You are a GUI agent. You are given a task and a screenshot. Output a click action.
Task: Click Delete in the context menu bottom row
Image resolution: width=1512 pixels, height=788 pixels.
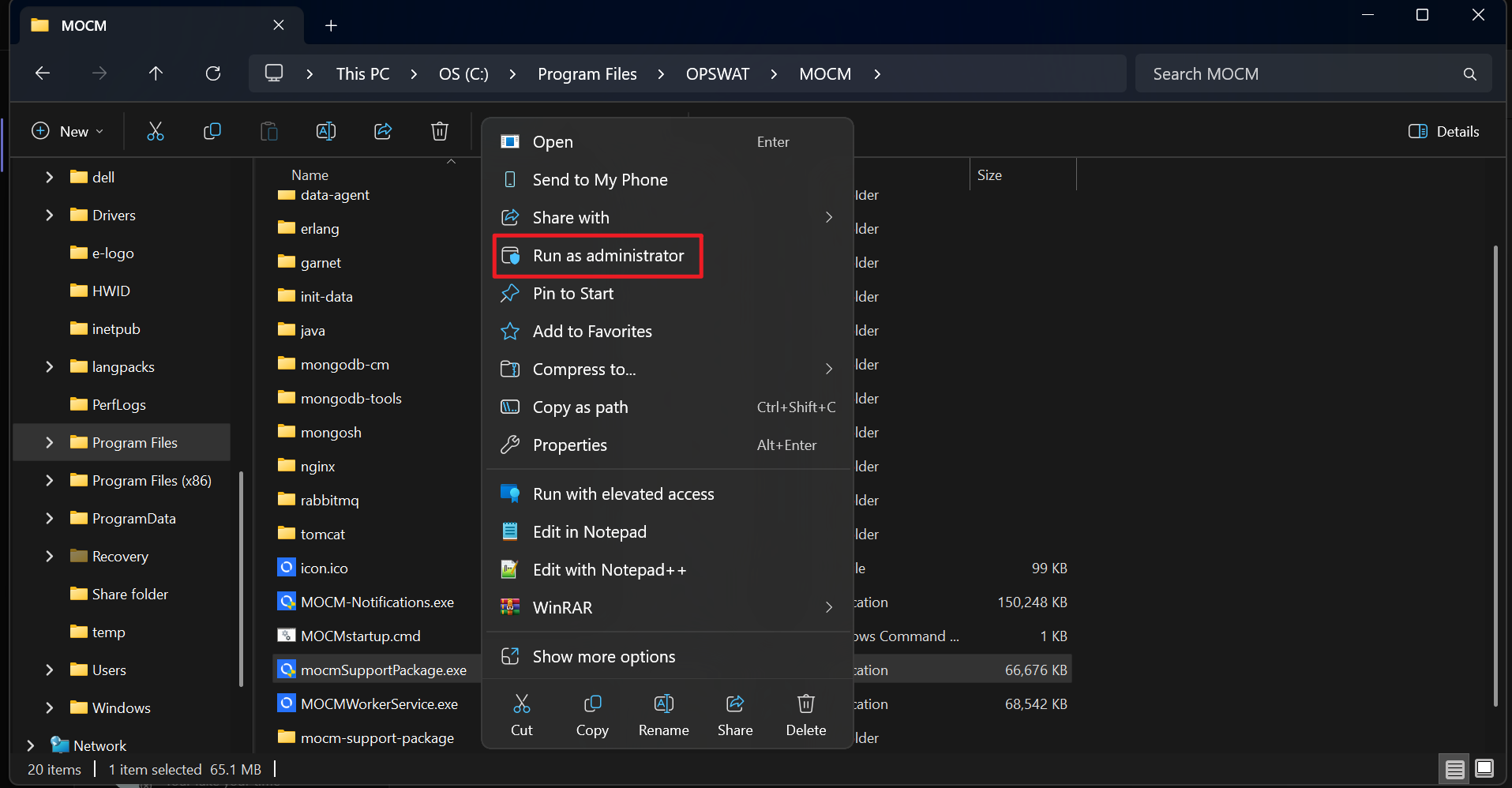coord(806,715)
